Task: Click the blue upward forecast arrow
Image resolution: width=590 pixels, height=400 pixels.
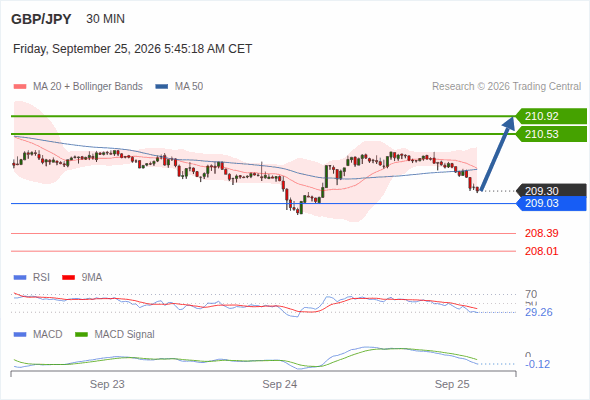Action: 497,154
